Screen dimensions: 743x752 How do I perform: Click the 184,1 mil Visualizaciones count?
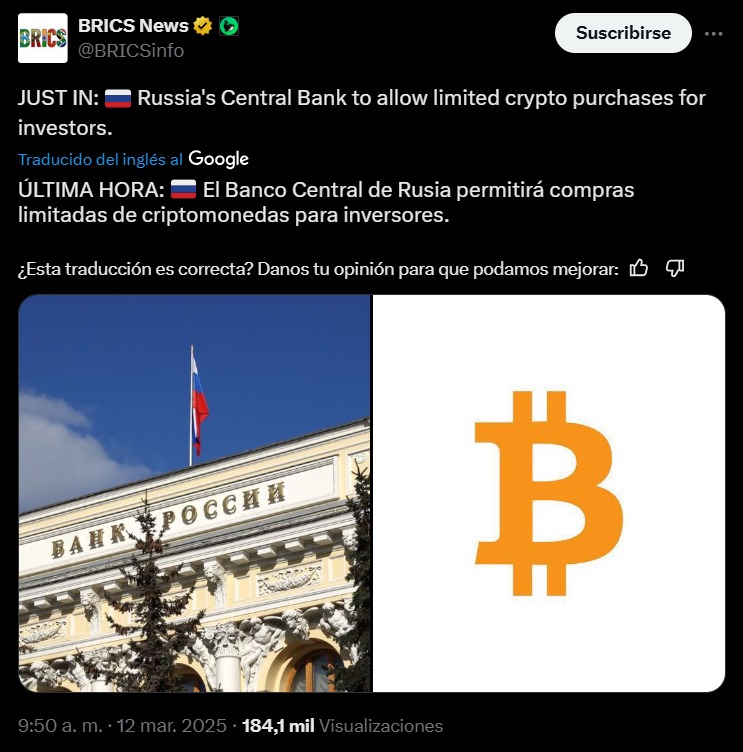(x=342, y=726)
